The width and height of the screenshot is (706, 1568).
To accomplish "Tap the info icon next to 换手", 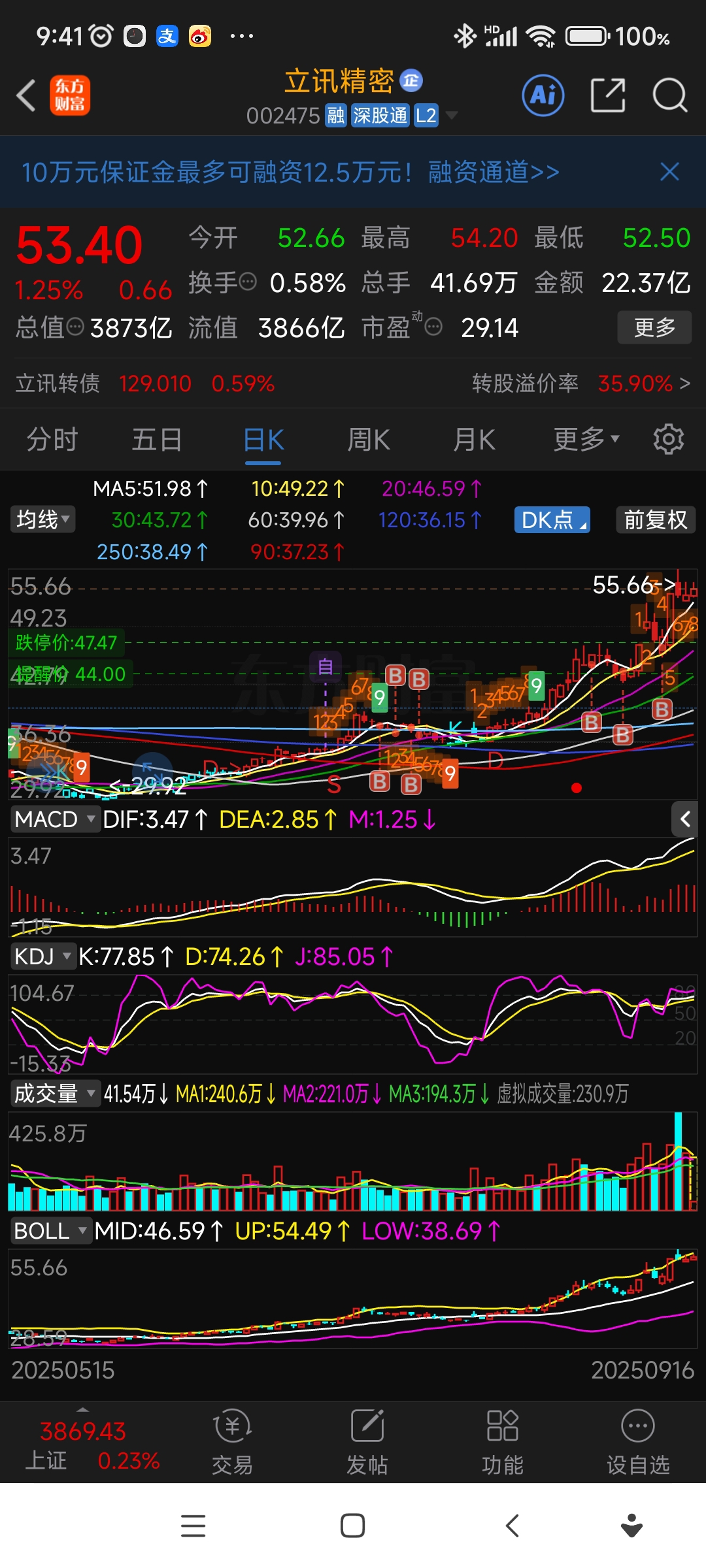I will pyautogui.click(x=248, y=282).
